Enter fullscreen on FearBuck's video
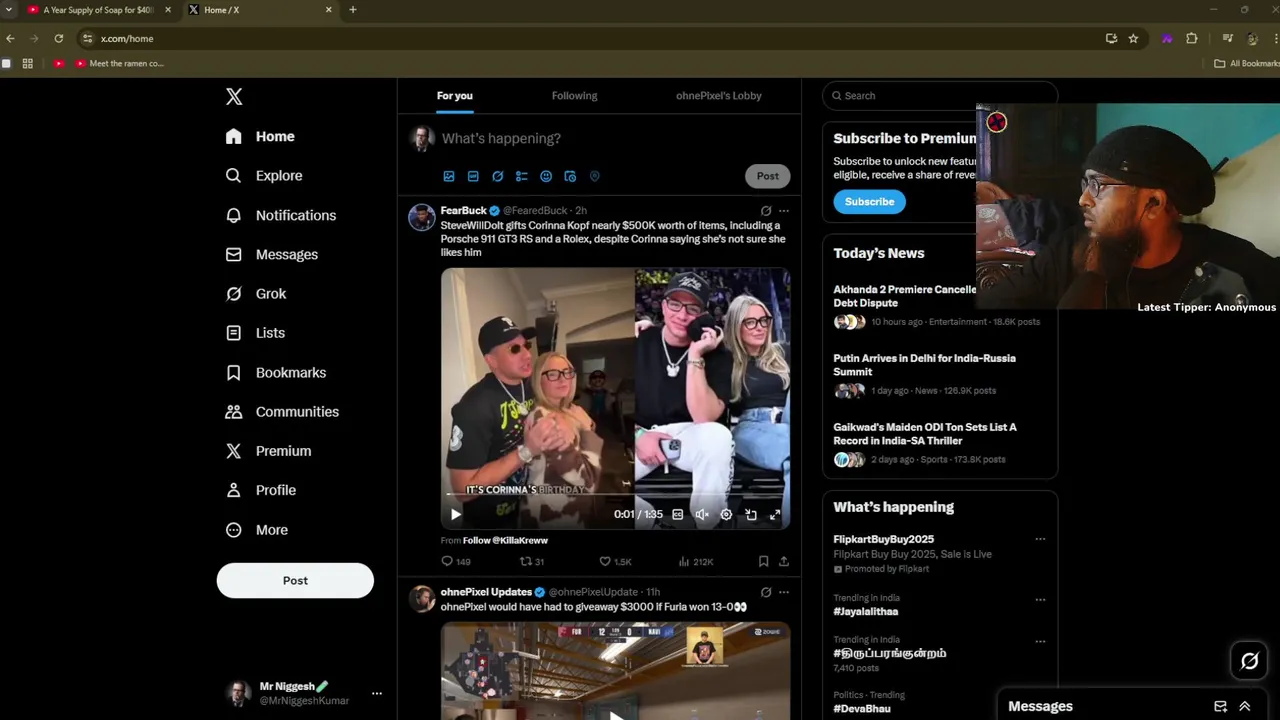1280x720 pixels. click(775, 514)
